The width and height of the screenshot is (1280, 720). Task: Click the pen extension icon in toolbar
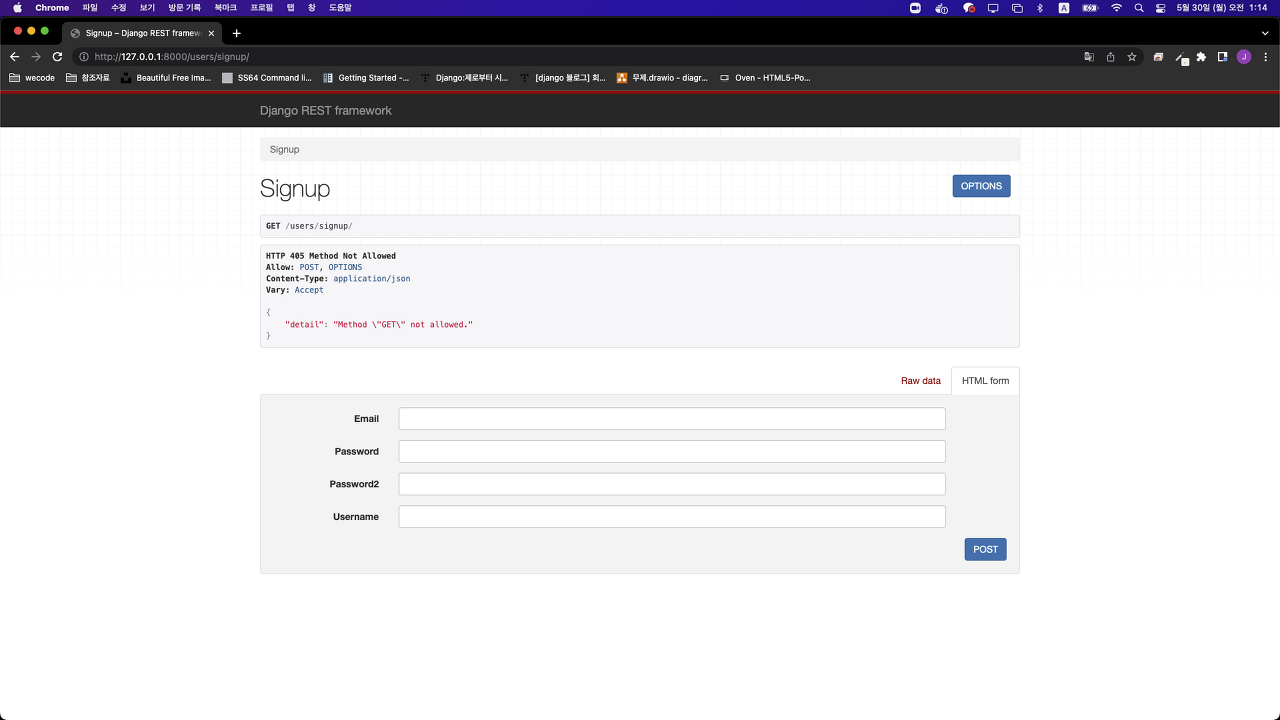[1180, 58]
